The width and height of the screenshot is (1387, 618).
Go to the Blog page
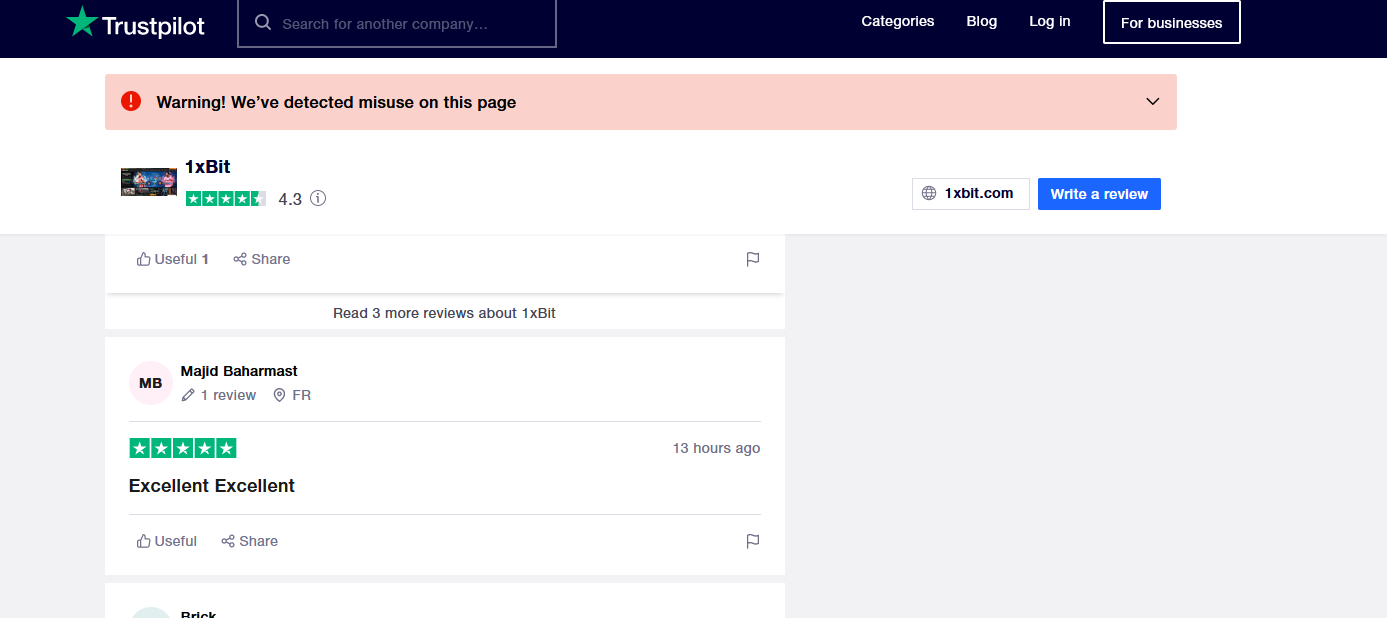(x=982, y=21)
